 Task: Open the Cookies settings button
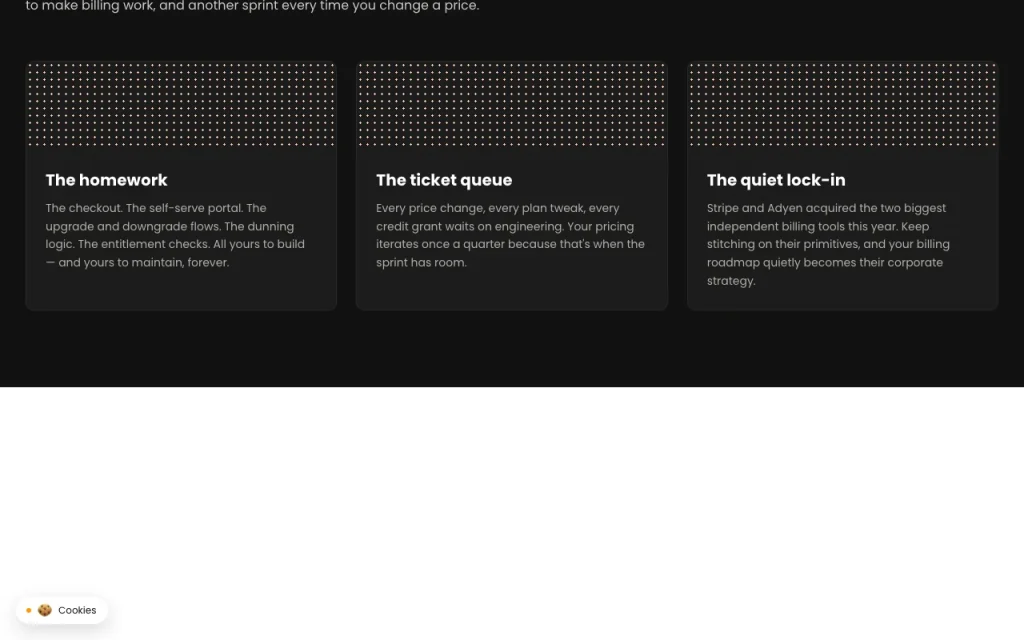click(x=62, y=610)
